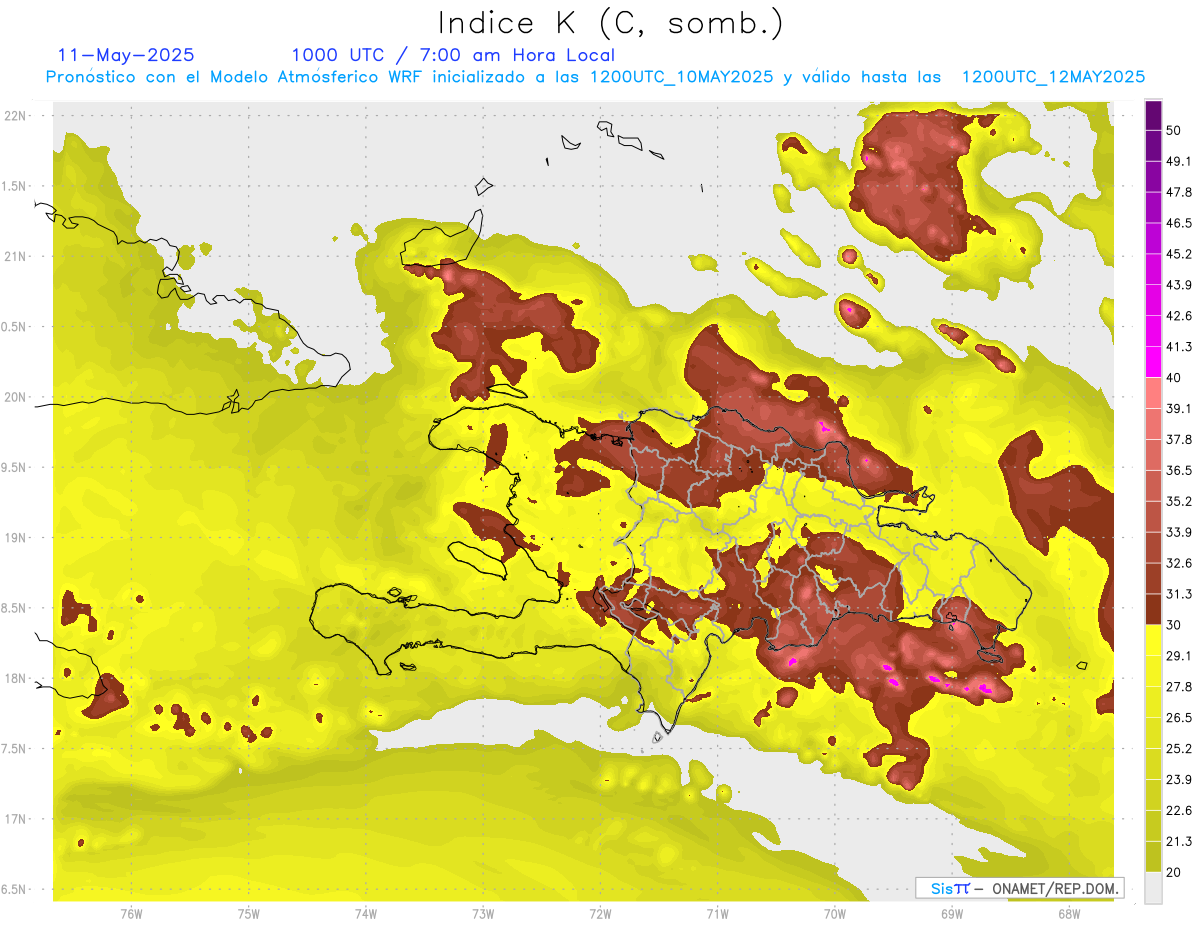Click the legend value '47.8'

1178,193
